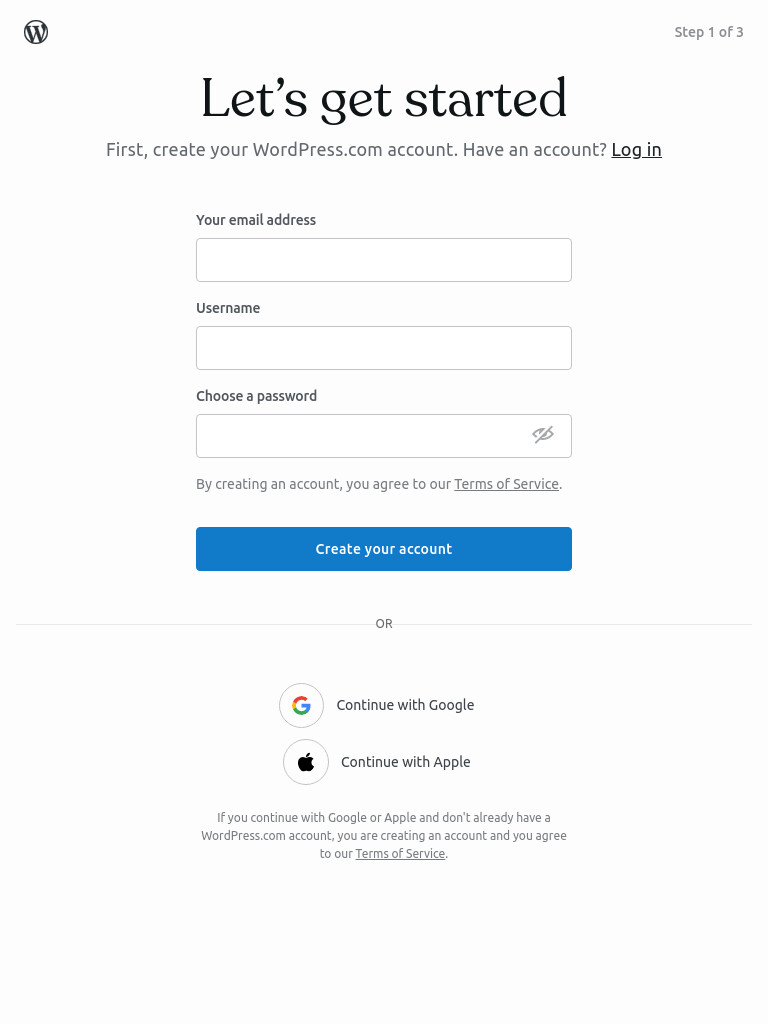
Task: Open Terms of Service link below password
Action: click(506, 484)
